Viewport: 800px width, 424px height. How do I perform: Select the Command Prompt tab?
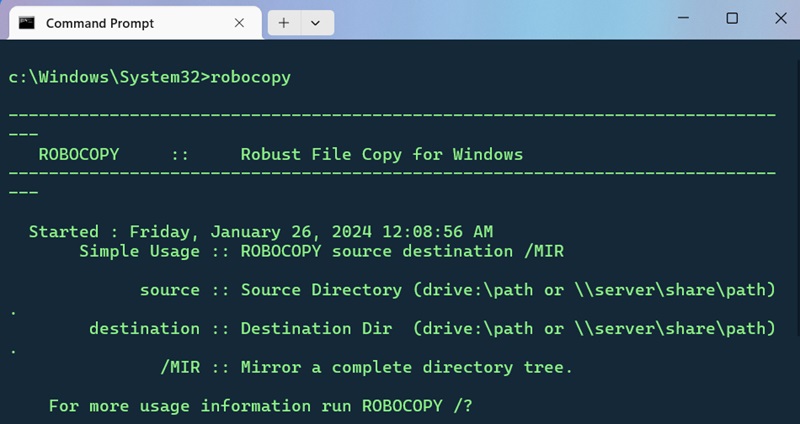pyautogui.click(x=135, y=23)
